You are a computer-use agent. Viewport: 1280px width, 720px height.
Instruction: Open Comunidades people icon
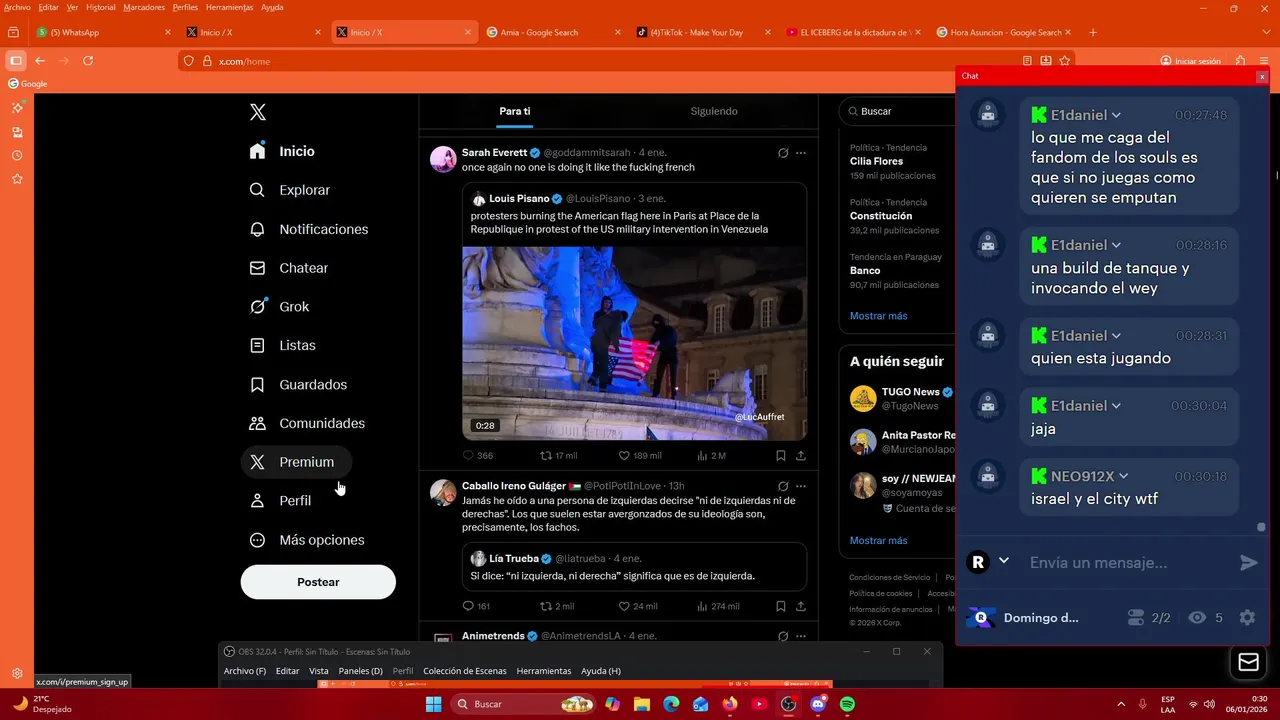tap(257, 423)
